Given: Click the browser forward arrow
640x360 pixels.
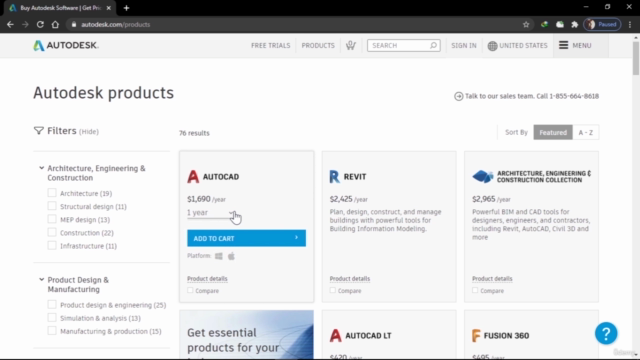Looking at the screenshot, I should pyautogui.click(x=25, y=24).
